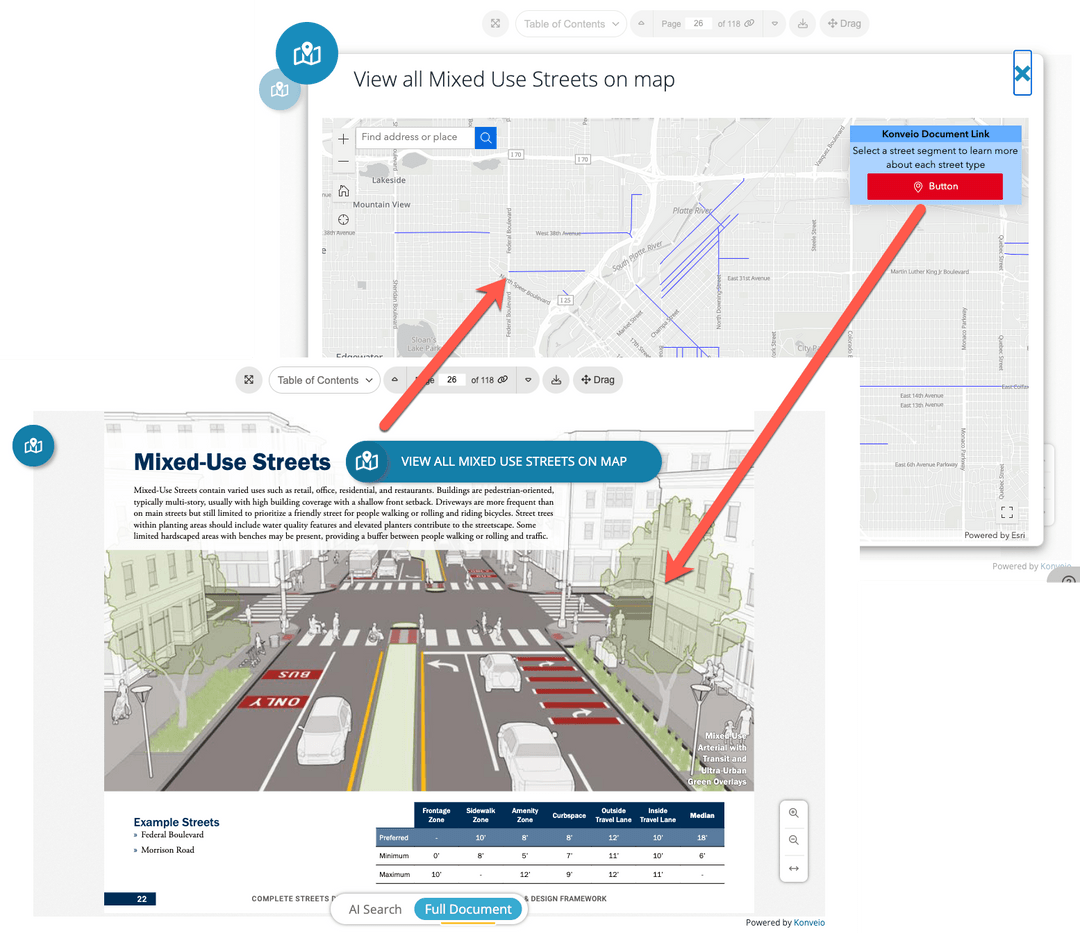Click the home extent icon on the map
Viewport: 1080px width, 933px height.
[343, 190]
